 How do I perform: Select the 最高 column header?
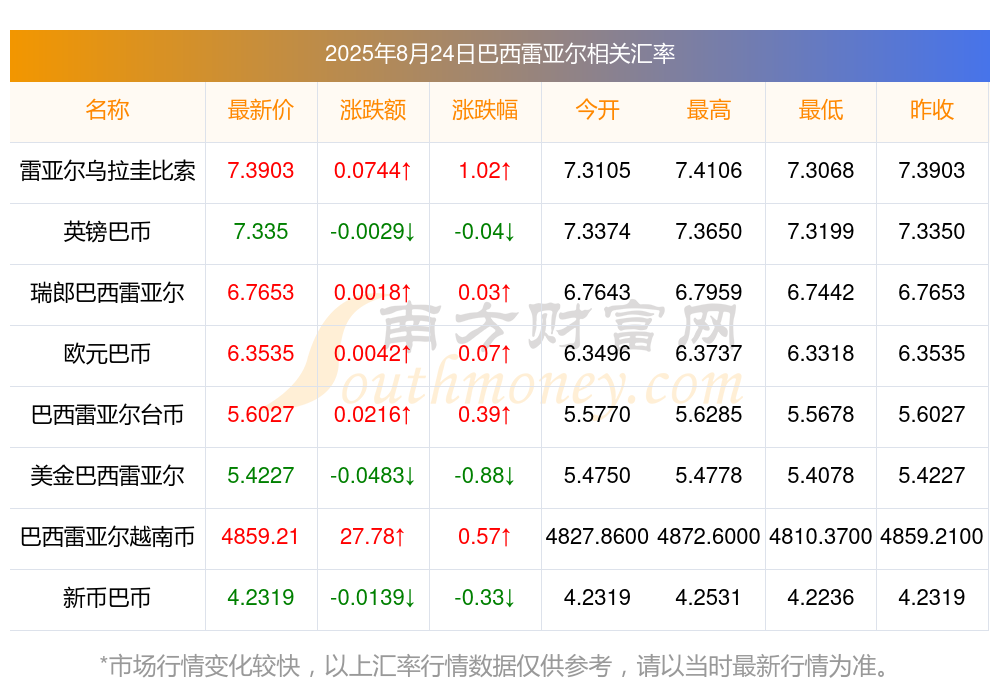pyautogui.click(x=709, y=110)
